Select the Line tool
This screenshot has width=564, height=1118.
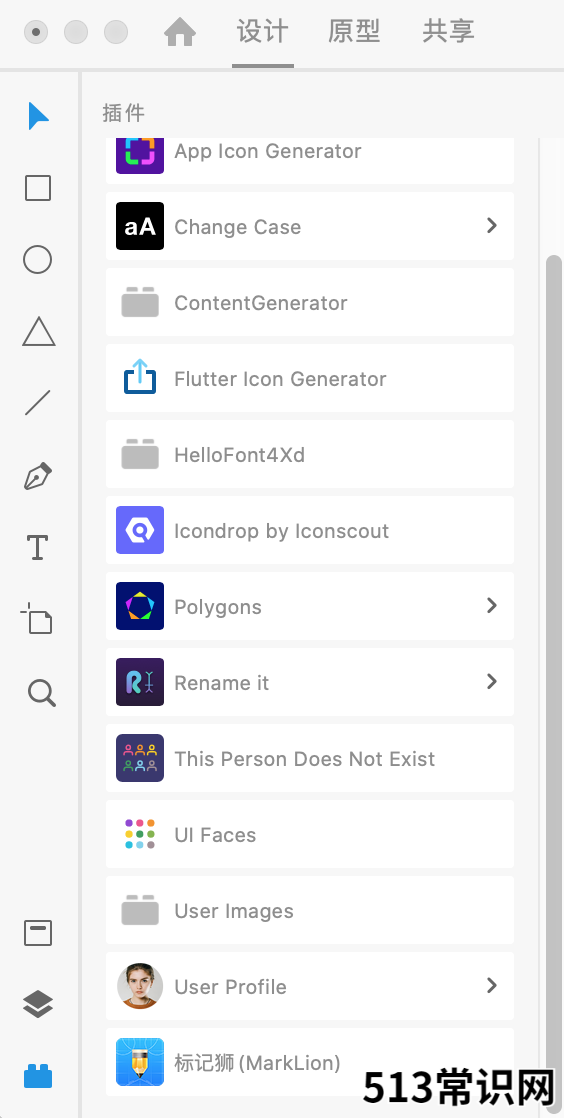coord(38,402)
